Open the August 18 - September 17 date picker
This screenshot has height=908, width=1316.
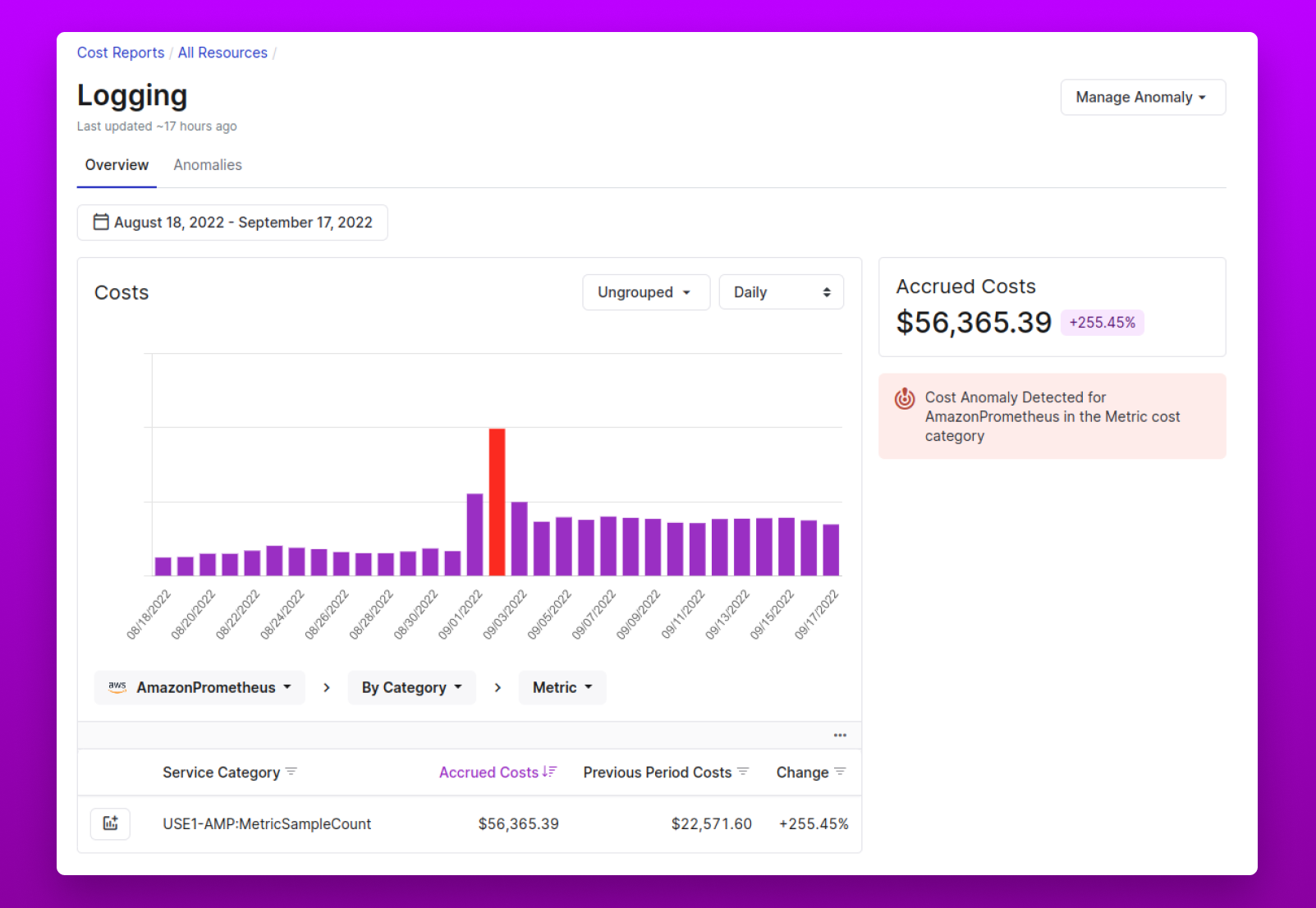point(232,222)
